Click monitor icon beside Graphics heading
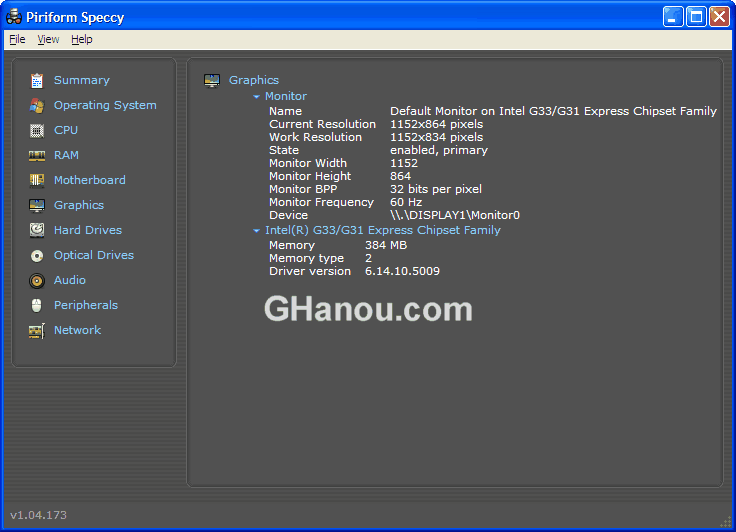Screen dimensions: 736x532 tap(212, 81)
